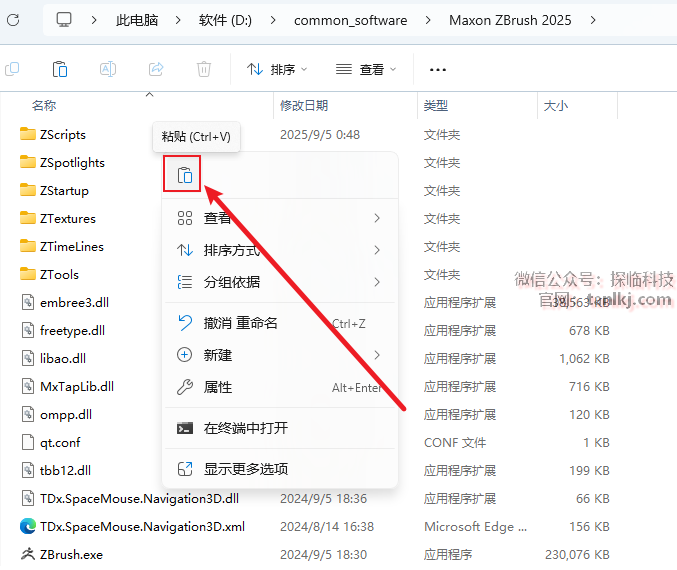Choose 在终端中打开 option
This screenshot has width=677, height=570.
[280, 428]
